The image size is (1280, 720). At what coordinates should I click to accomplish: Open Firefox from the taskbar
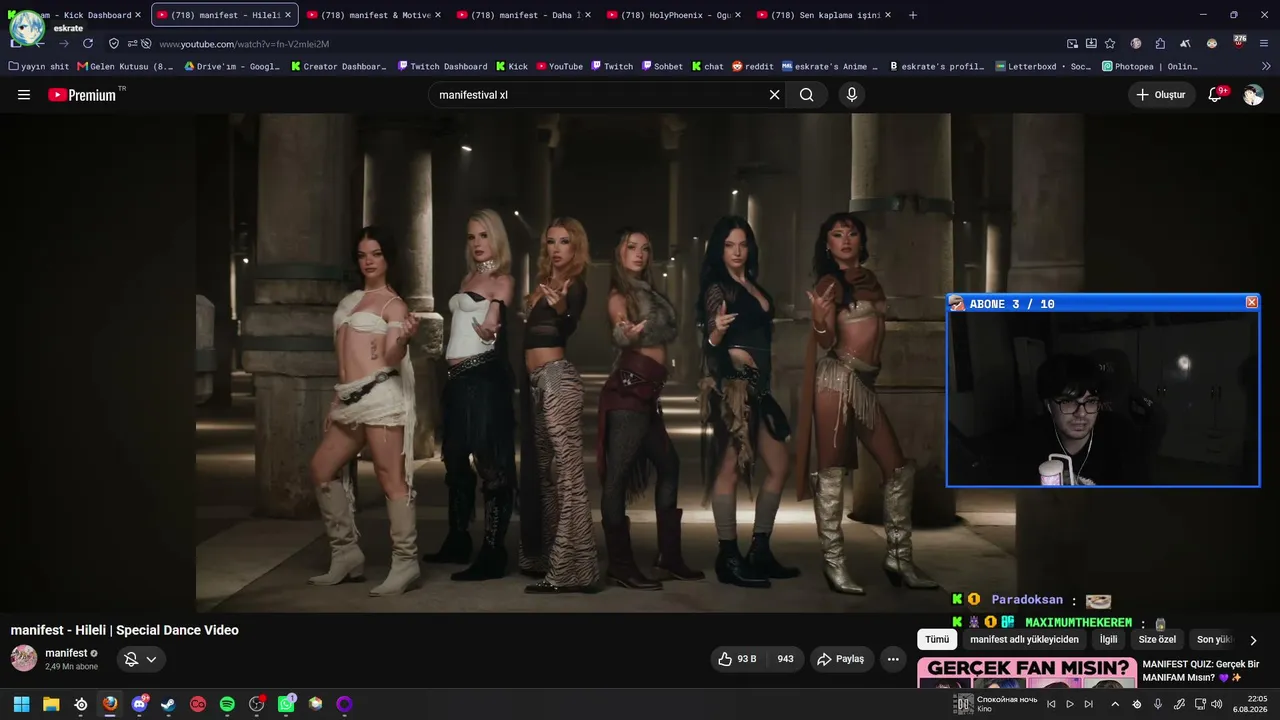pos(110,704)
